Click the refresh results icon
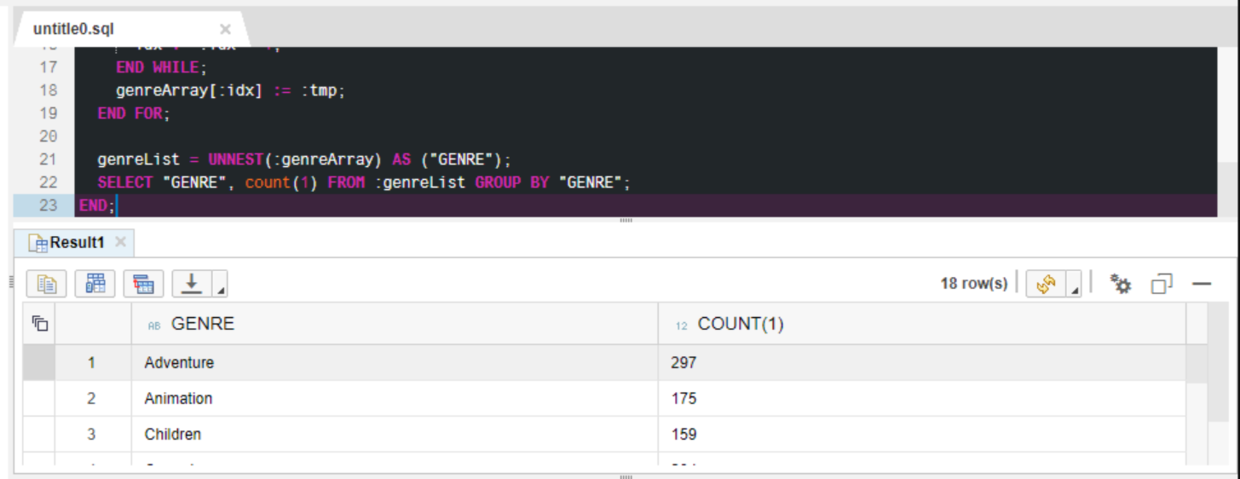This screenshot has width=1240, height=479. (1046, 284)
